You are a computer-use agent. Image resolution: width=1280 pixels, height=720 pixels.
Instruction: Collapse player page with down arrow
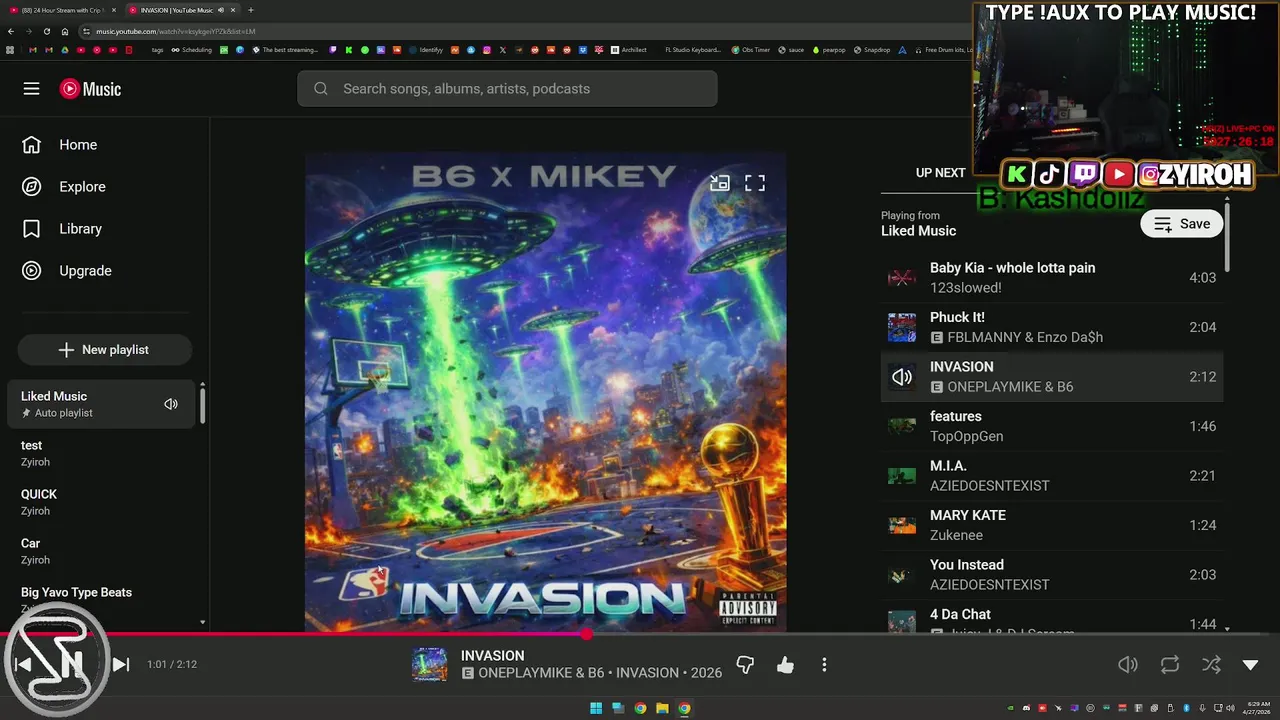click(1250, 664)
